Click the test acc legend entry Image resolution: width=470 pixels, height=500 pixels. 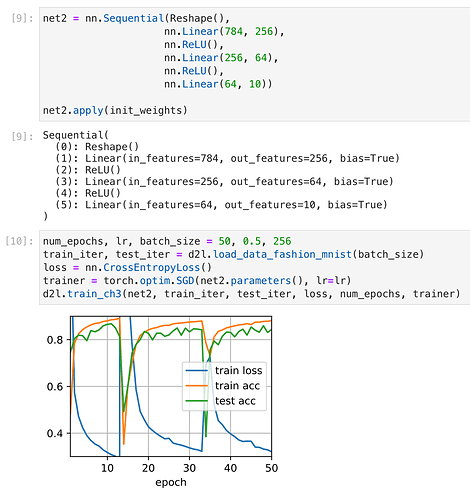221,401
